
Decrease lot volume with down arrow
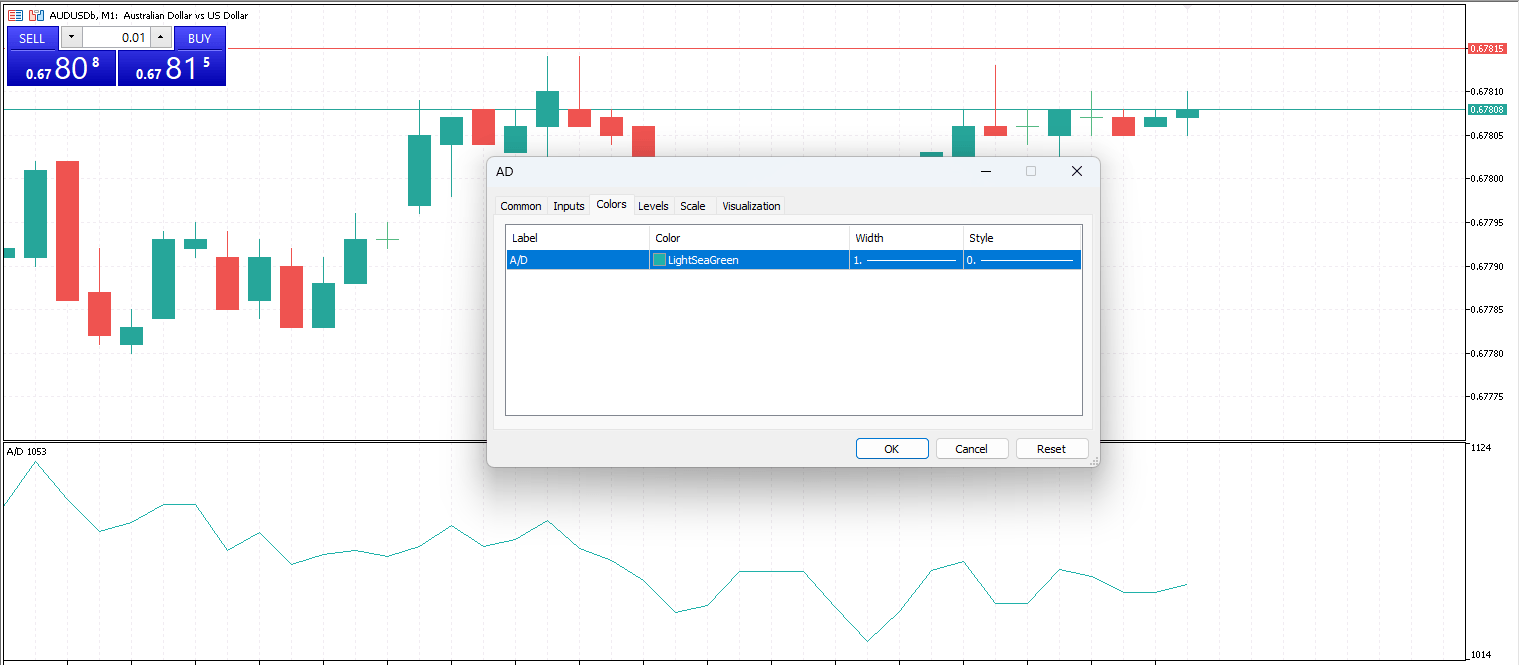pyautogui.click(x=71, y=38)
